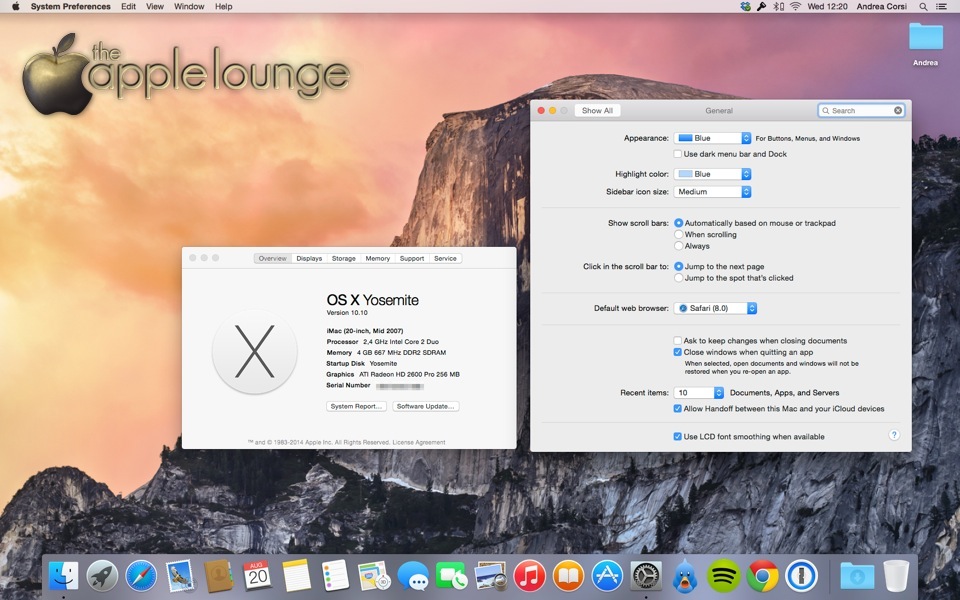This screenshot has height=600, width=960.
Task: Toggle Allow Handoff with iCloud devices
Action: point(678,408)
